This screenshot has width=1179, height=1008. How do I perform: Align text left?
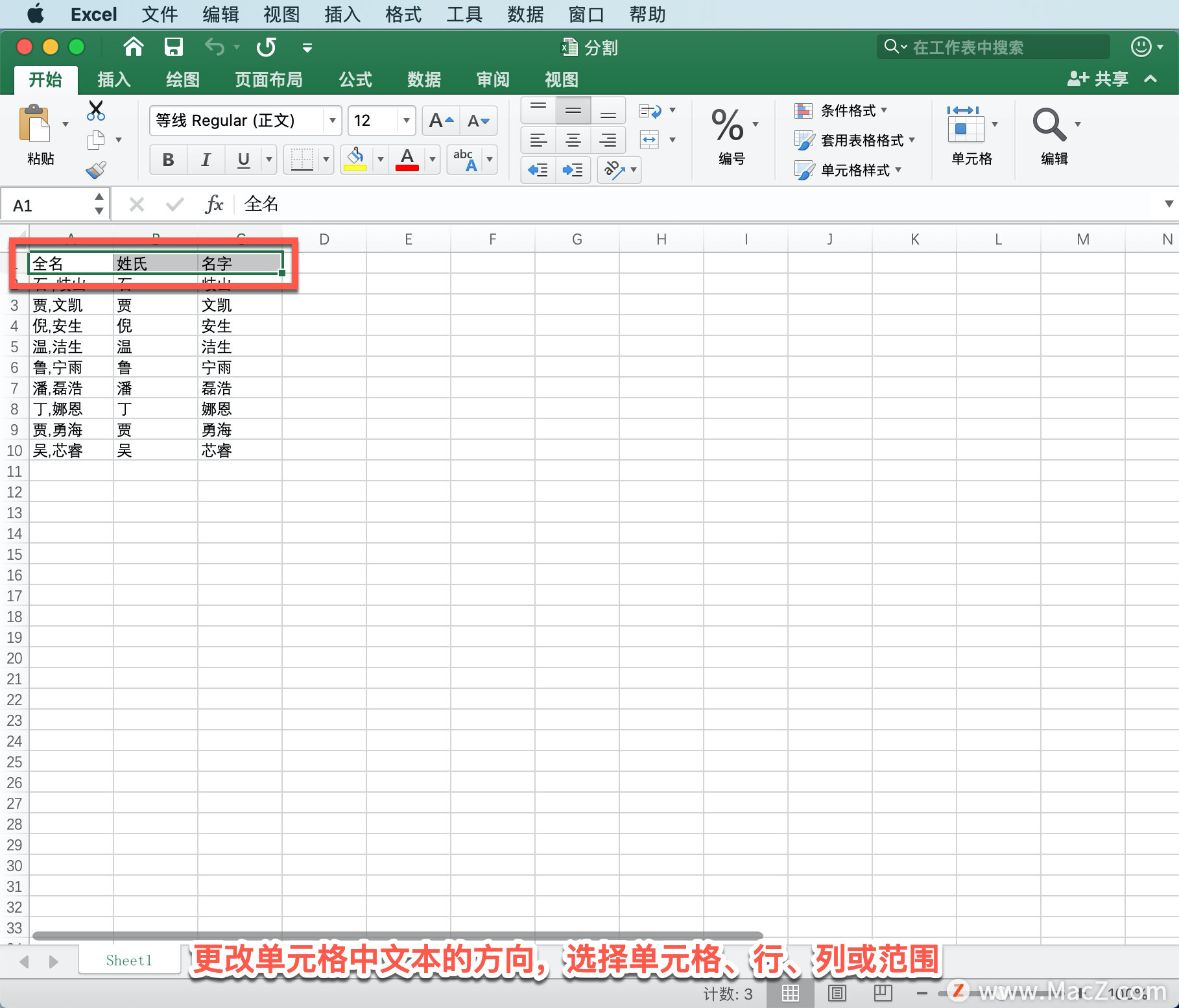pos(538,139)
